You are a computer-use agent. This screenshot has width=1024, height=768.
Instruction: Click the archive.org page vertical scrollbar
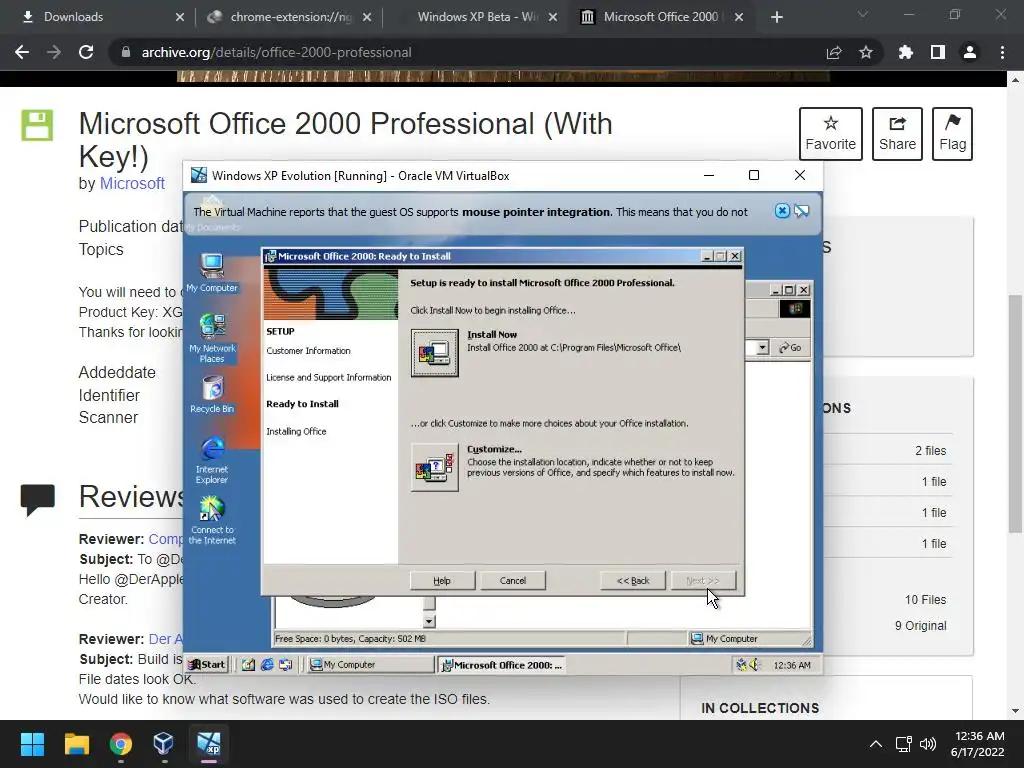point(1015,413)
